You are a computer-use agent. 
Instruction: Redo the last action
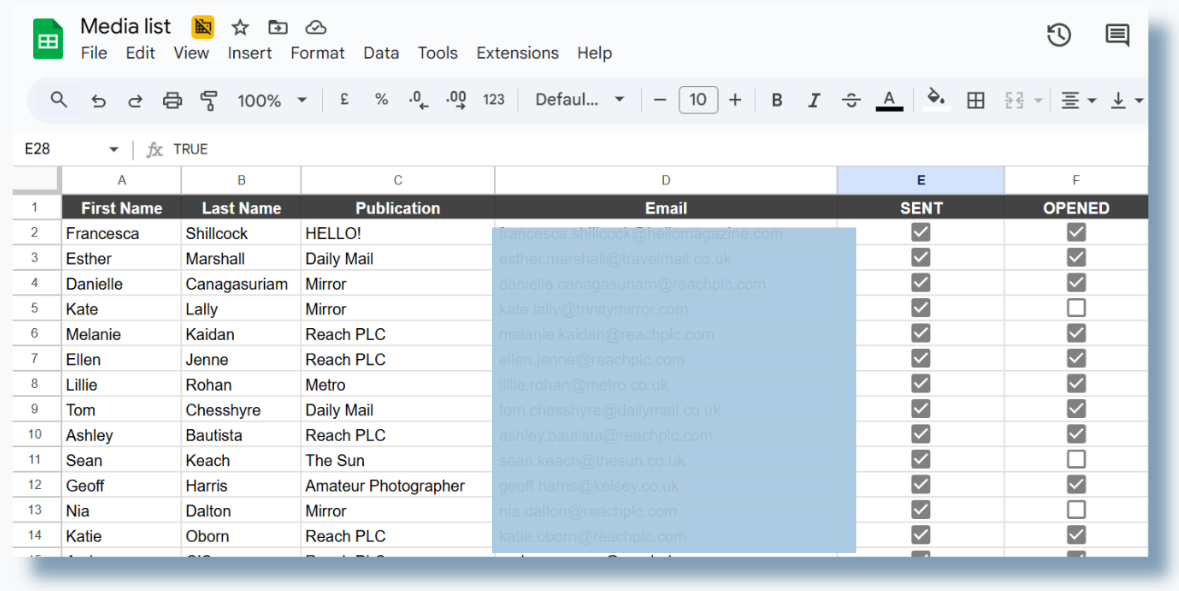click(135, 100)
